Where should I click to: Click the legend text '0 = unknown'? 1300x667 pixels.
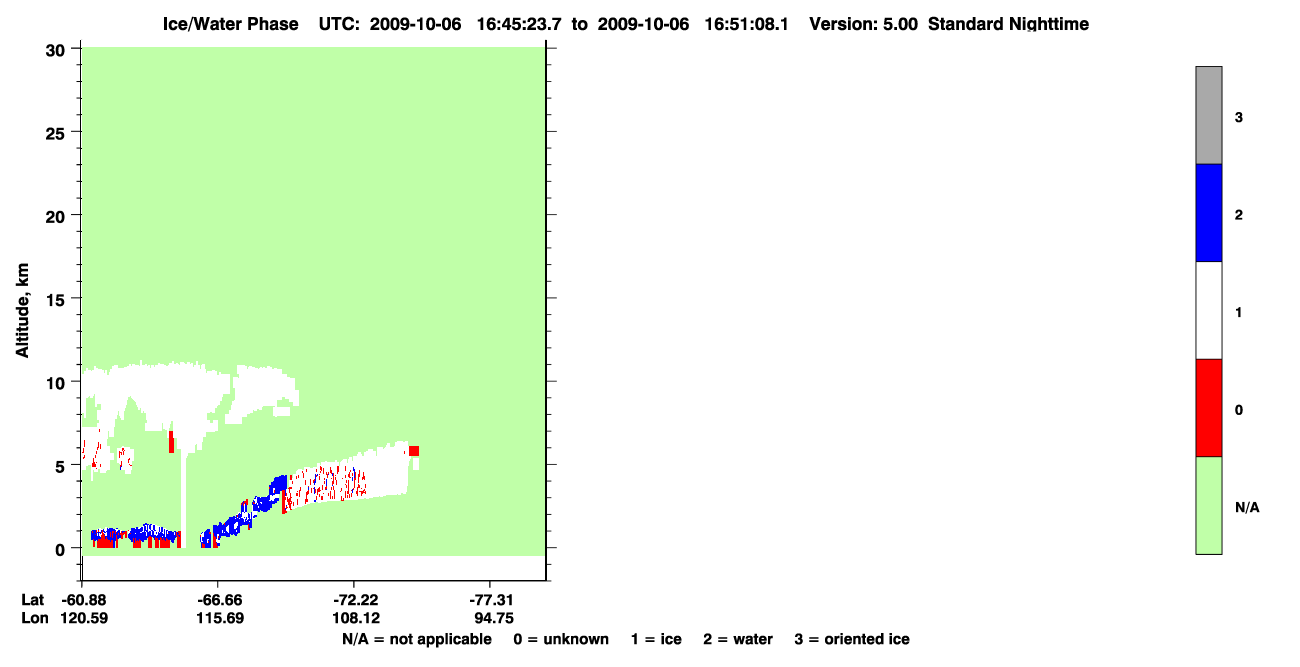coord(561,639)
